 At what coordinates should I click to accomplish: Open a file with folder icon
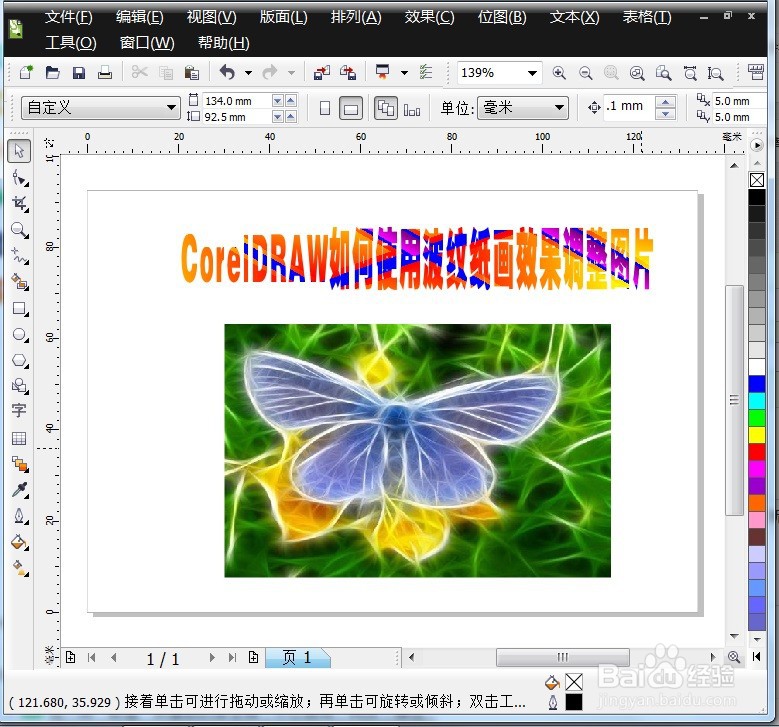52,73
